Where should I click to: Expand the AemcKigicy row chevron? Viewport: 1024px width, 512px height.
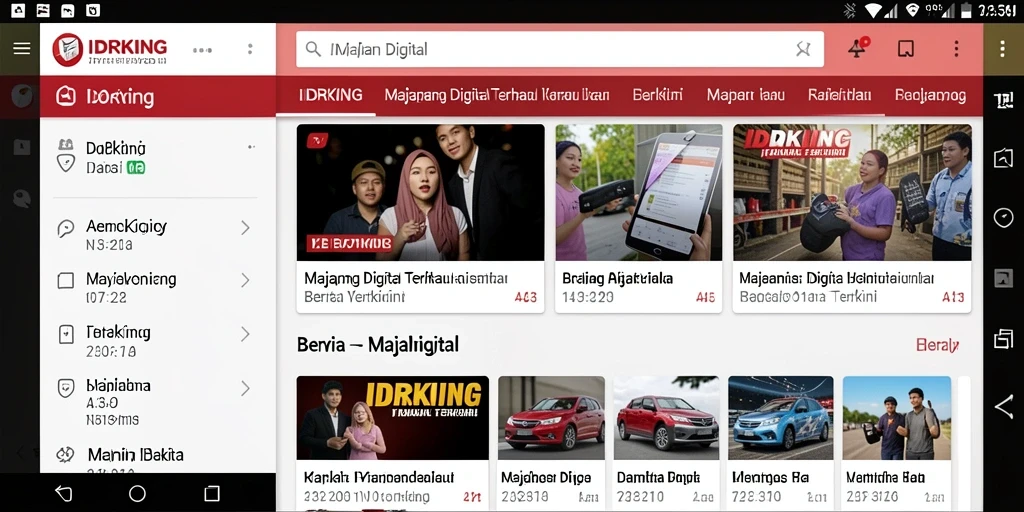[x=245, y=227]
